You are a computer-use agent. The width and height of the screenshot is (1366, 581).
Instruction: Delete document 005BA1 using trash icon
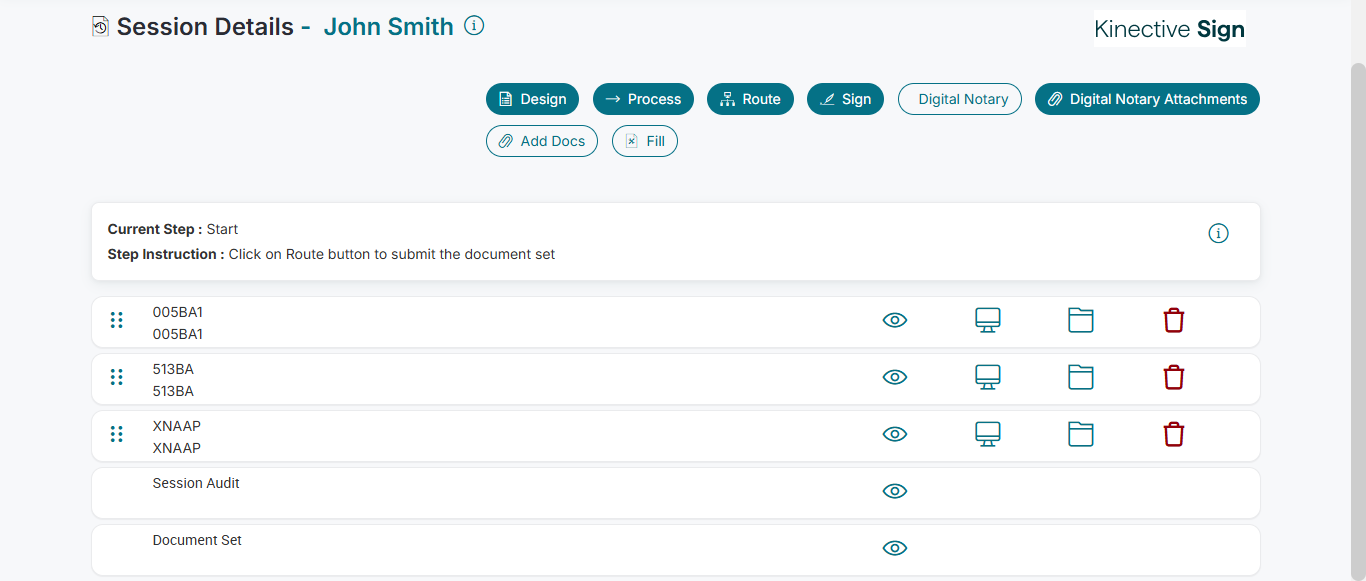click(x=1174, y=321)
